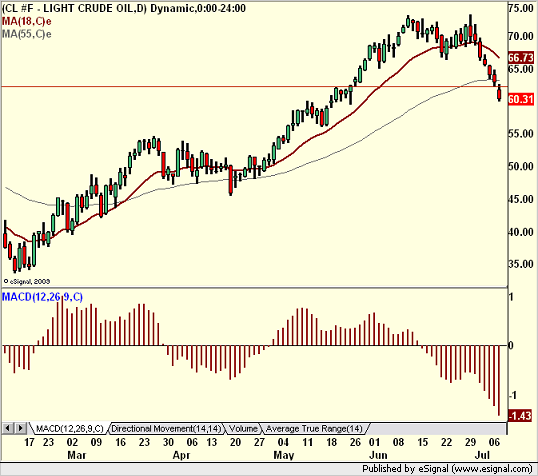Click the MA(55,C)e indicator label

tap(27, 34)
